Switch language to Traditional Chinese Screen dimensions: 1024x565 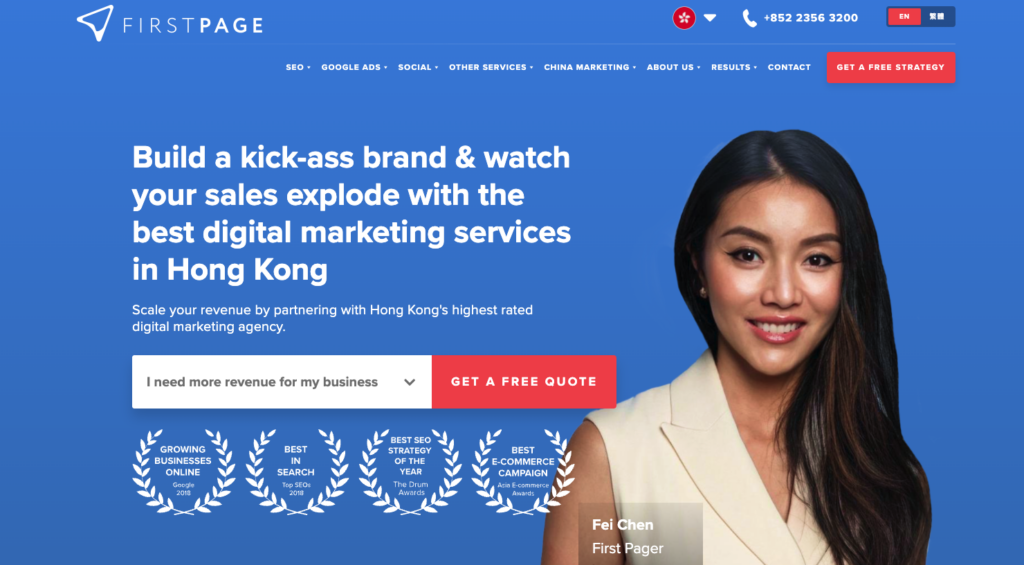coord(937,17)
